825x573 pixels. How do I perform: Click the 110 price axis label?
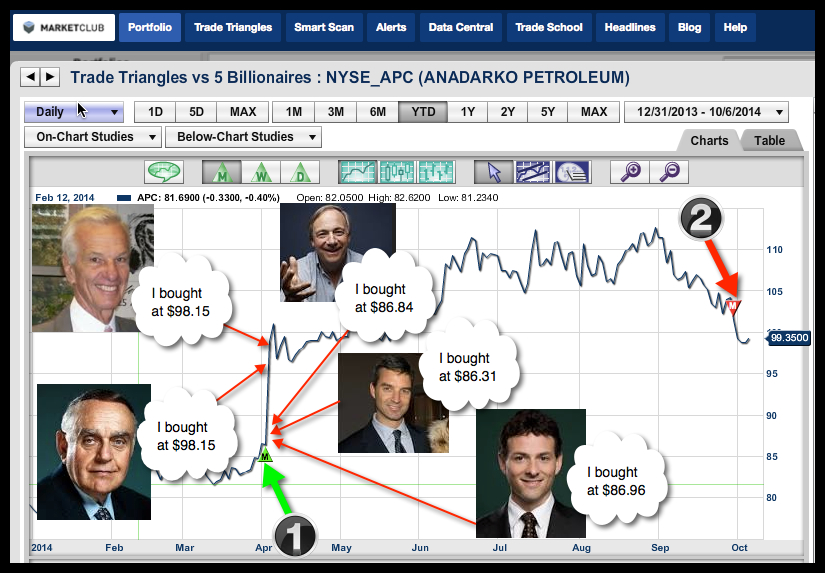pos(774,250)
